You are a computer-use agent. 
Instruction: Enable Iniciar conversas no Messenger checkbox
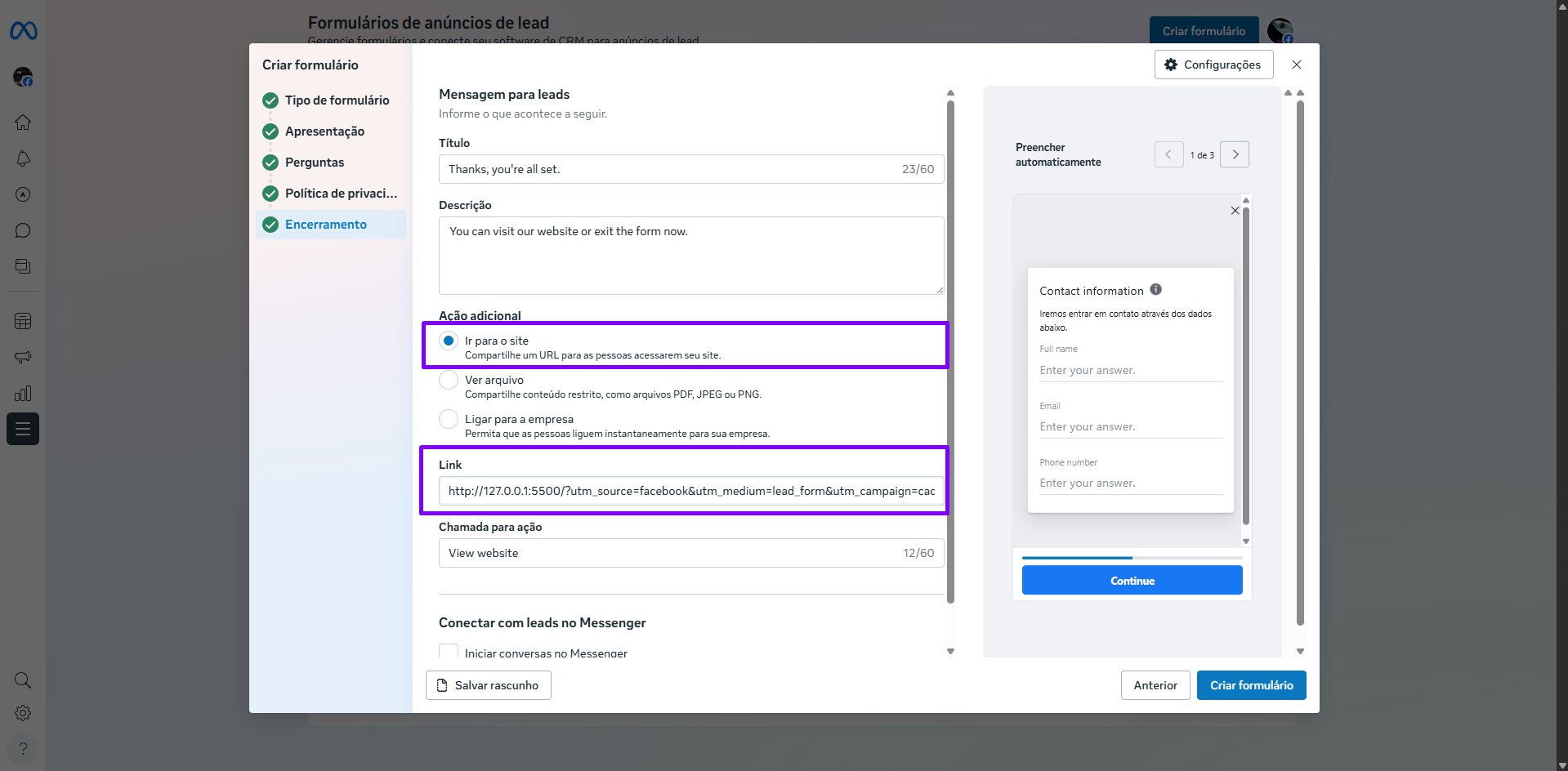pyautogui.click(x=449, y=652)
